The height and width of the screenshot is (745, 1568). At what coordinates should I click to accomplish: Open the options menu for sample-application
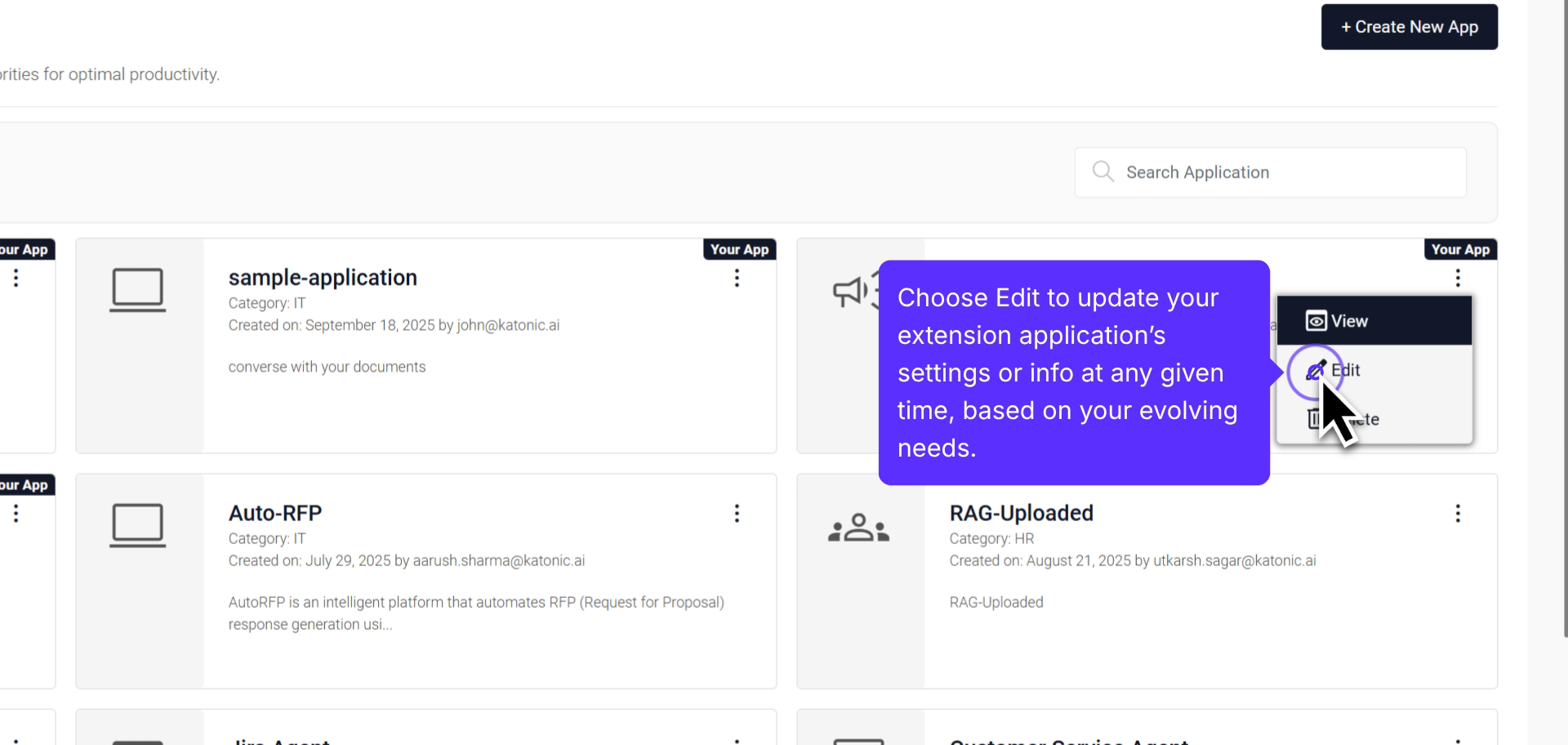[737, 278]
